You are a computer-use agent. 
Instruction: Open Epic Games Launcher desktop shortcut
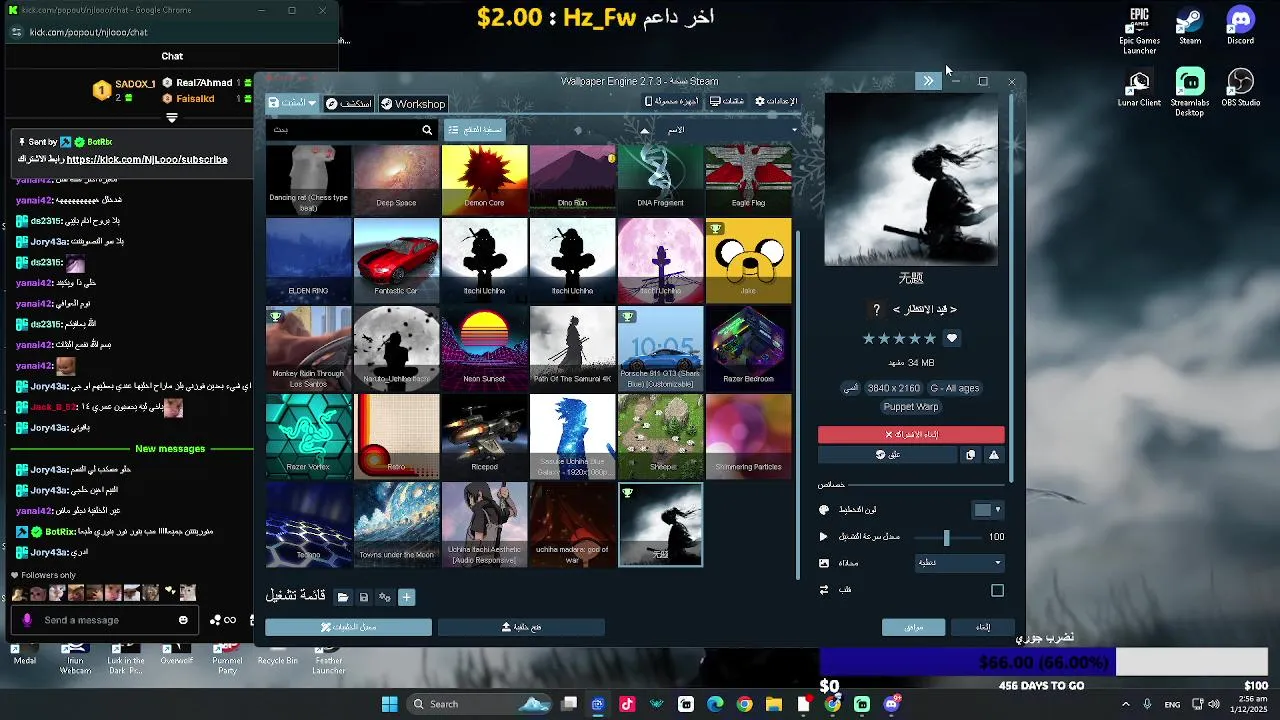click(1139, 32)
